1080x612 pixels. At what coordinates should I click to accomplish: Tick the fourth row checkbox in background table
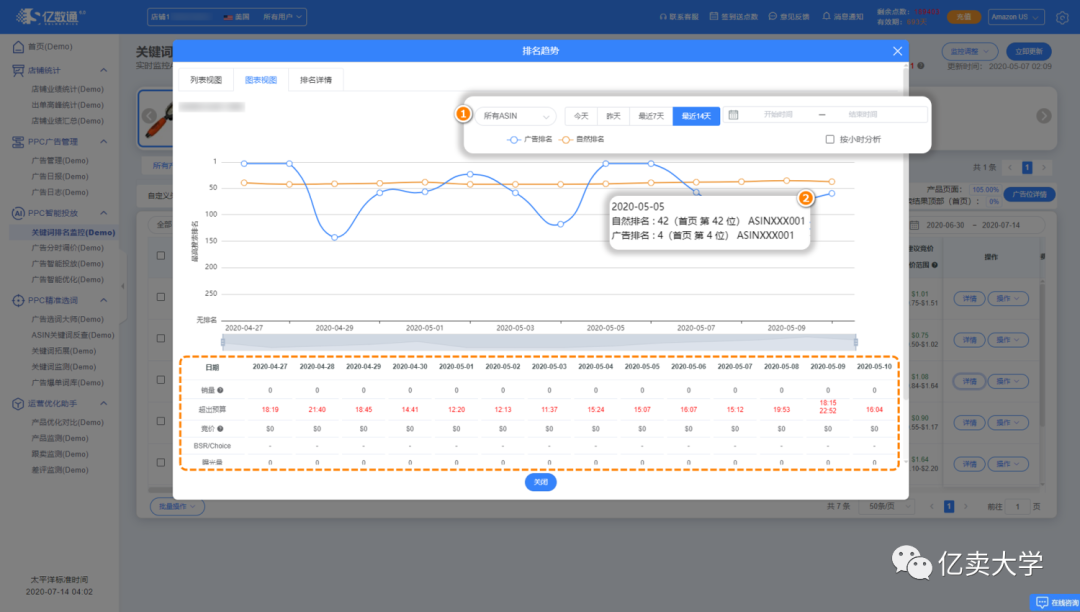pos(160,421)
